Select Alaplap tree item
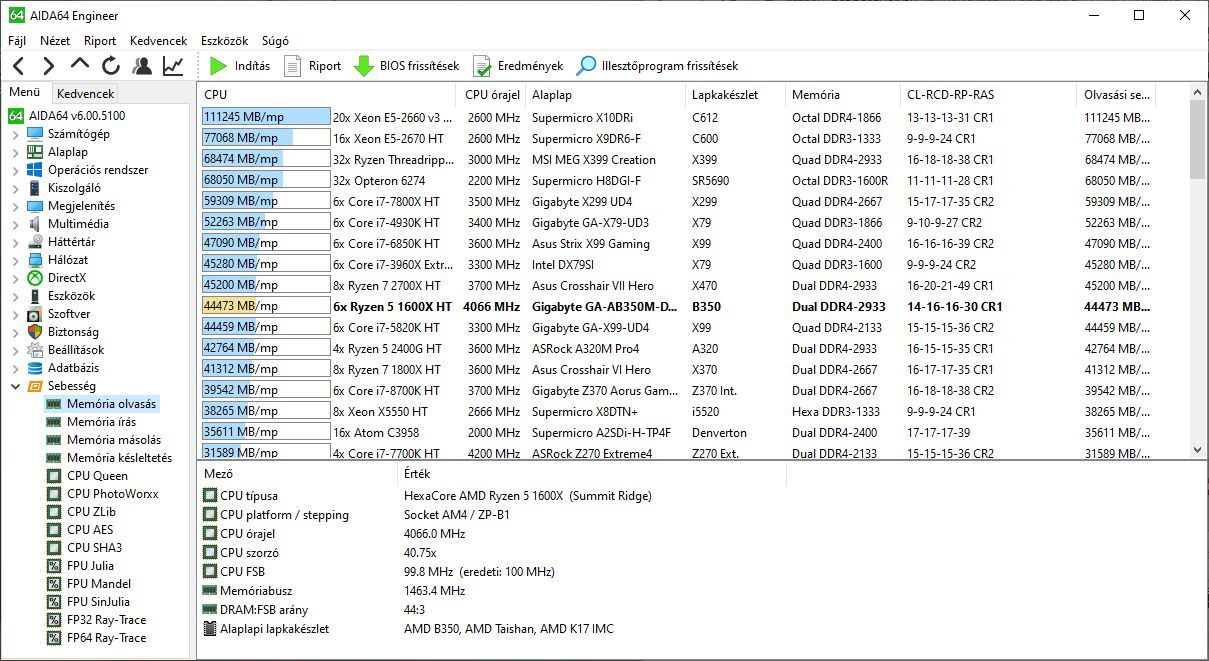This screenshot has width=1209, height=661. 67,151
